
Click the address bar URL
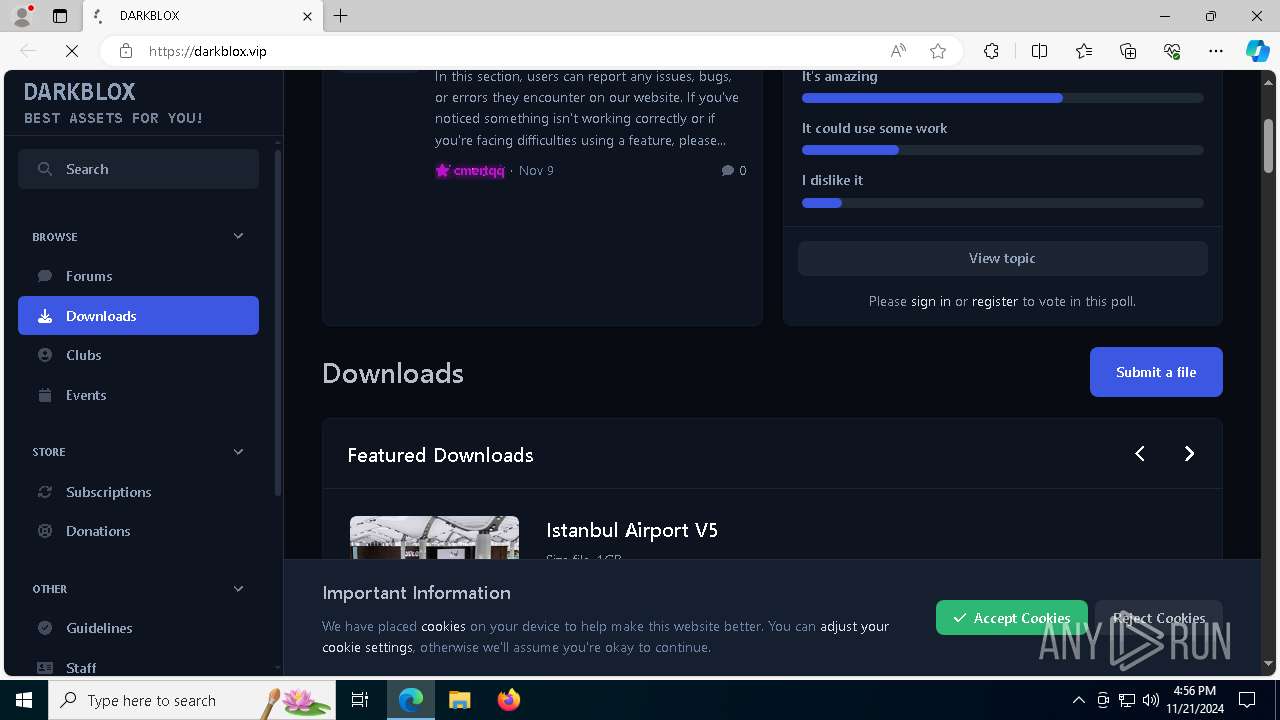207,51
